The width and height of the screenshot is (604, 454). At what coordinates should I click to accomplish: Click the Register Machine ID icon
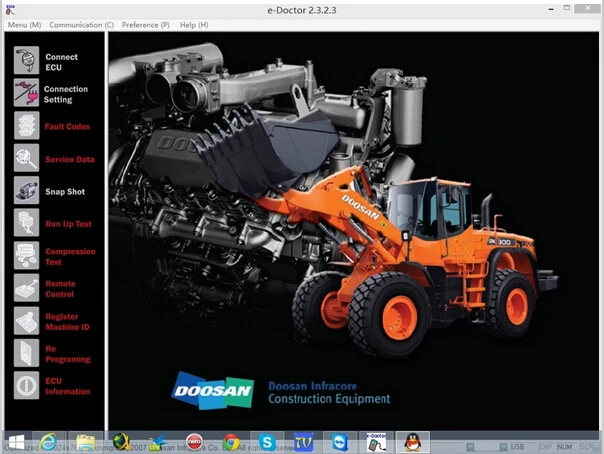pos(27,320)
